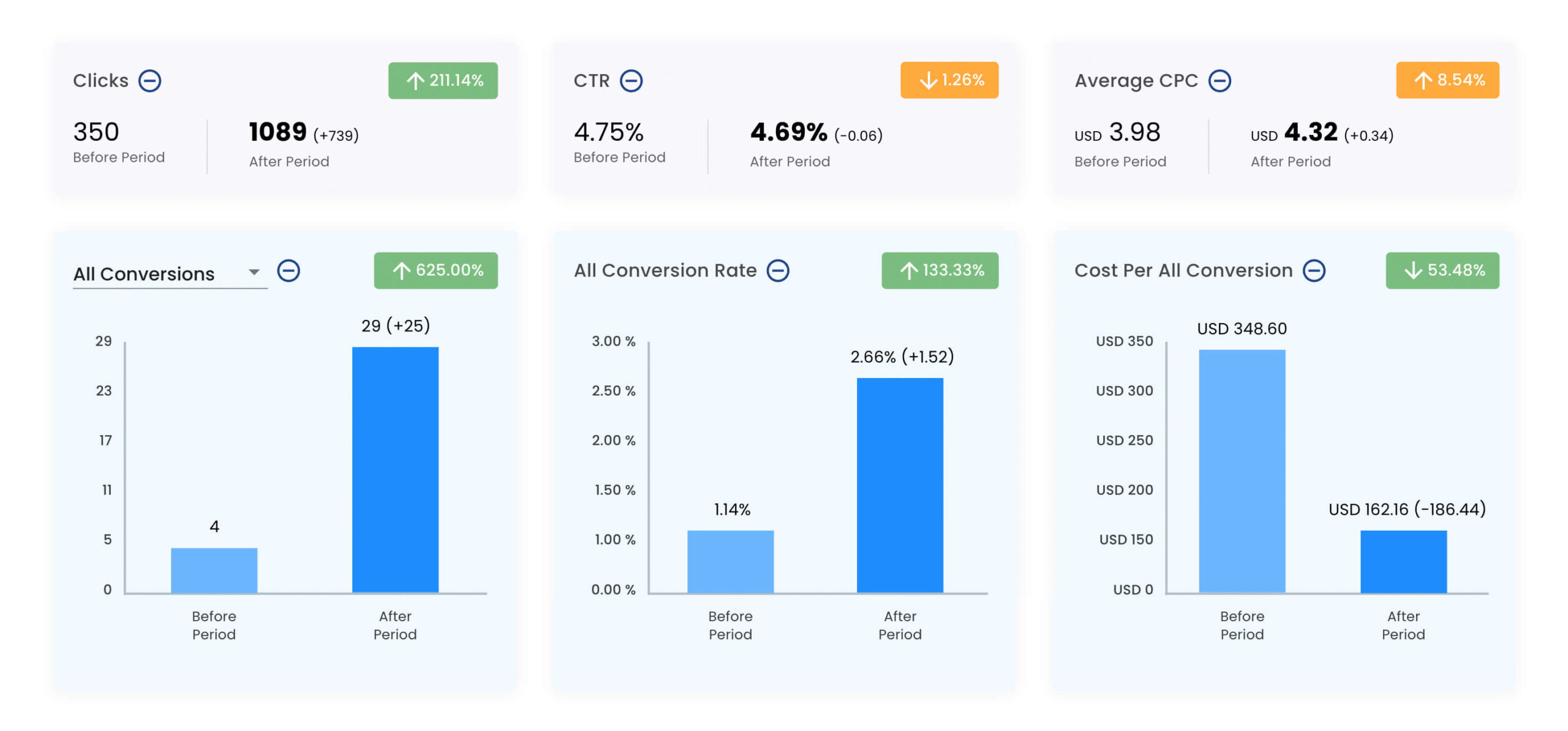Image resolution: width=1568 pixels, height=731 pixels.
Task: Click the USD 162.16 After Period cost bar
Action: pos(1403,561)
